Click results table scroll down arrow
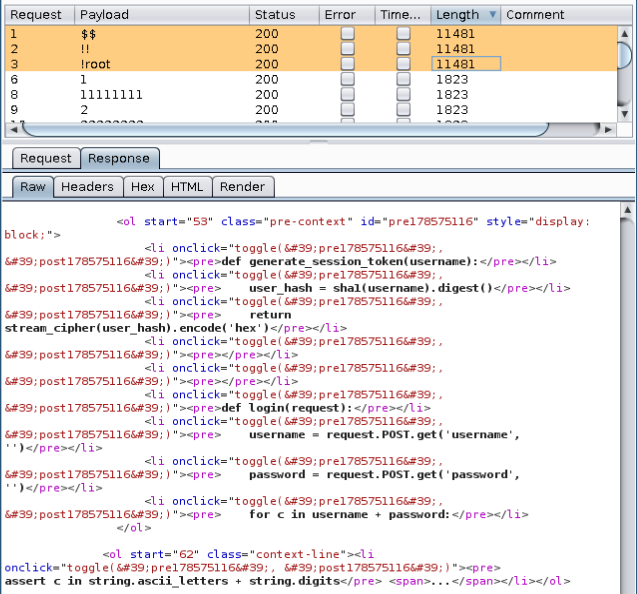The height and width of the screenshot is (594, 637). tap(624, 114)
